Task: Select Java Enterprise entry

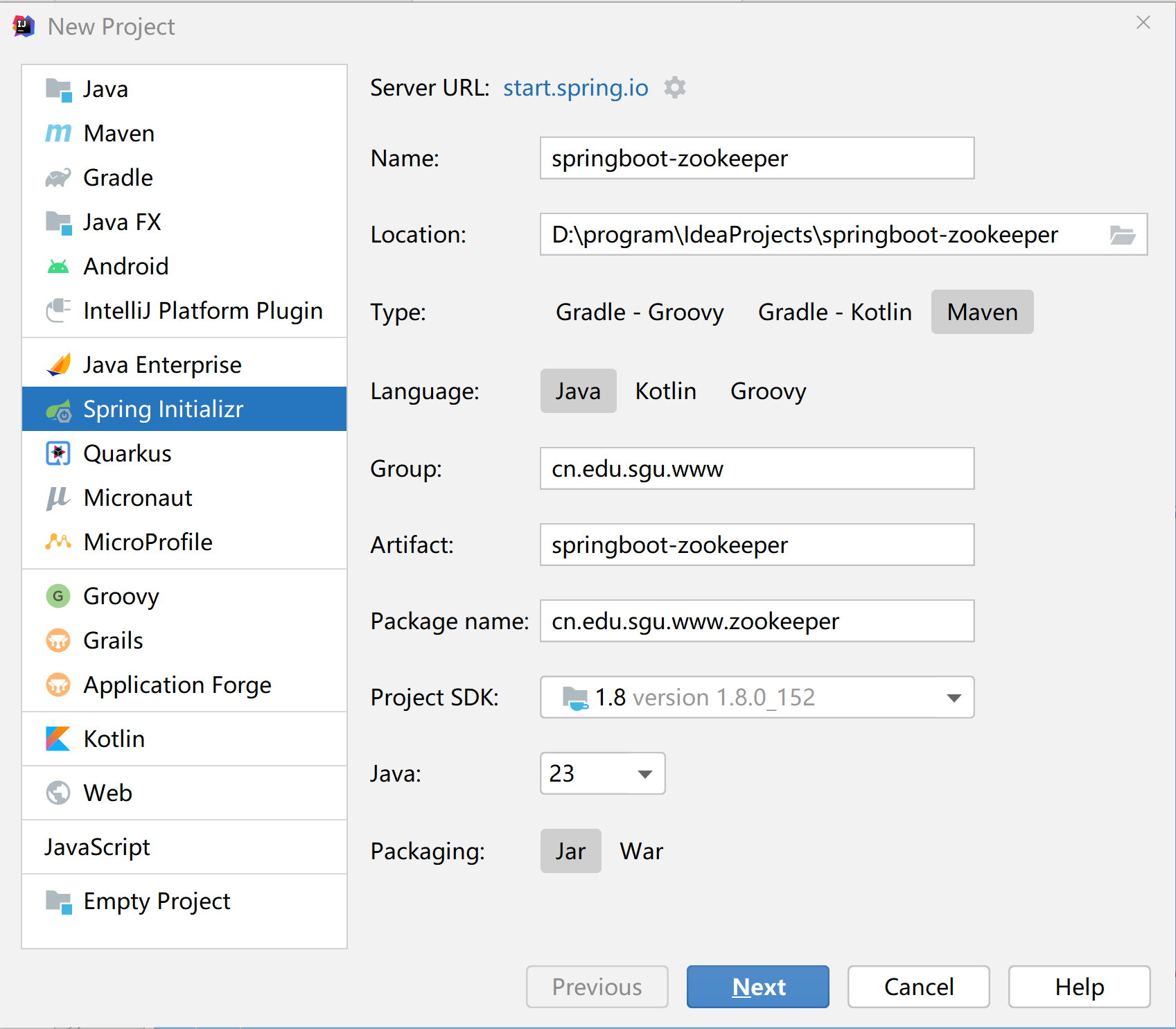Action: [x=184, y=364]
